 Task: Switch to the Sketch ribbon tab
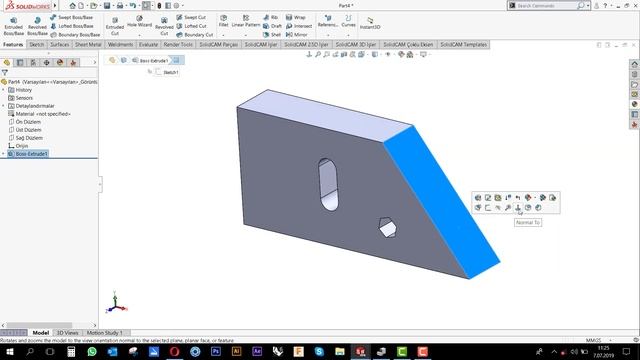[36, 44]
